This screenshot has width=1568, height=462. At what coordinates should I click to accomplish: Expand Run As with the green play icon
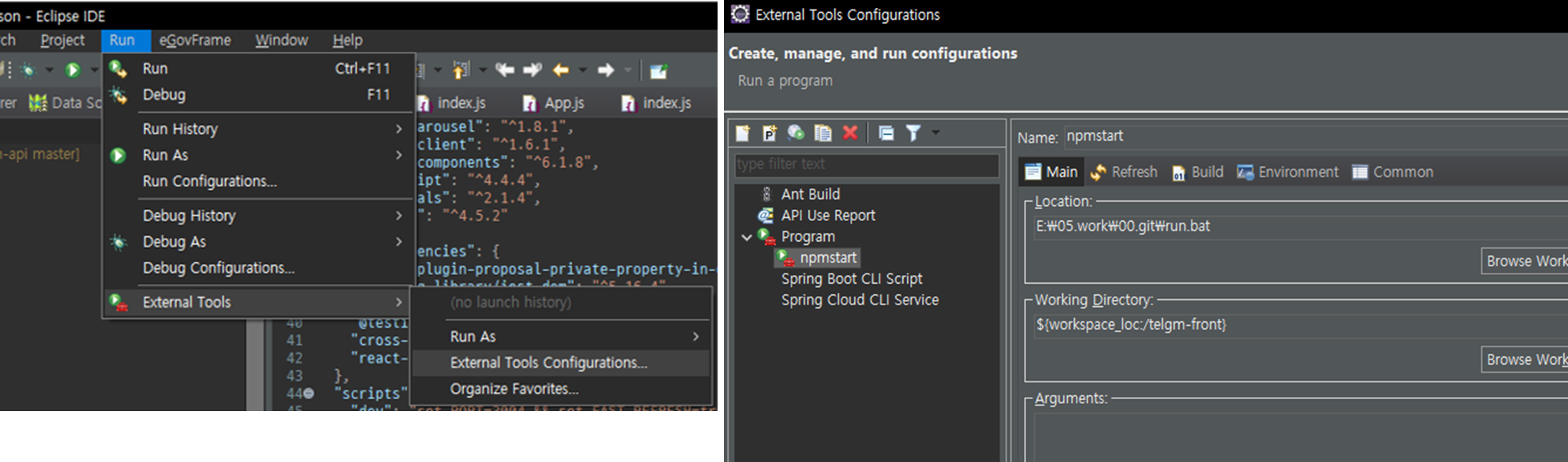click(259, 155)
